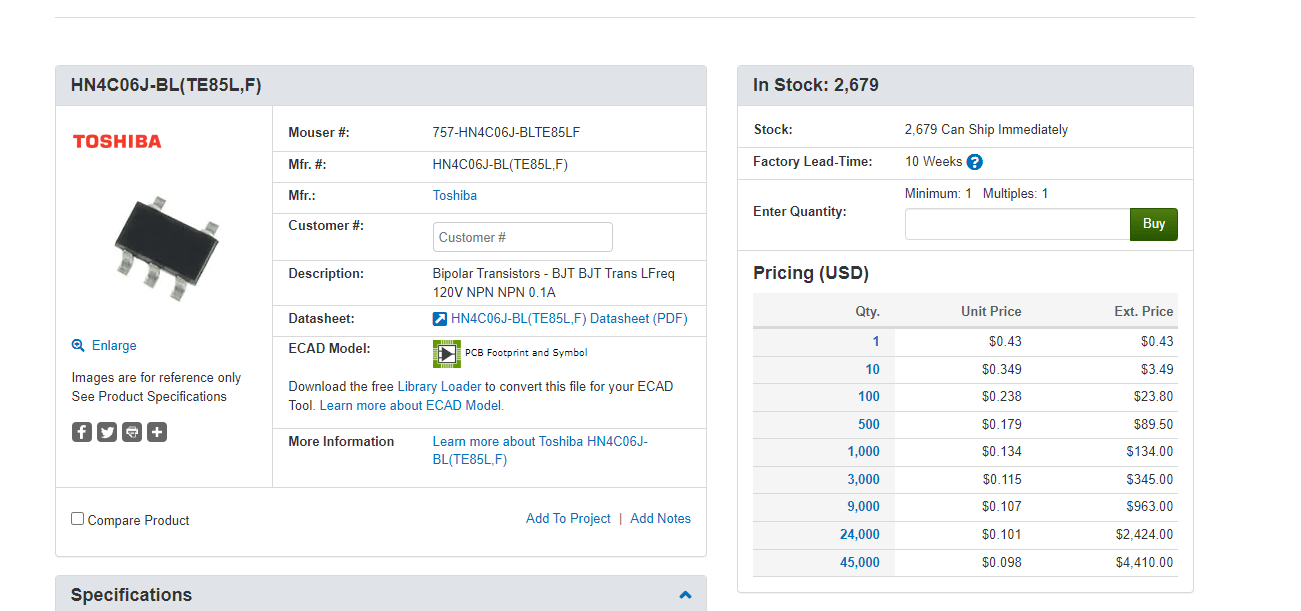1301x611 pixels.
Task: Click the $134.00 extended price cell
Action: (x=1150, y=452)
